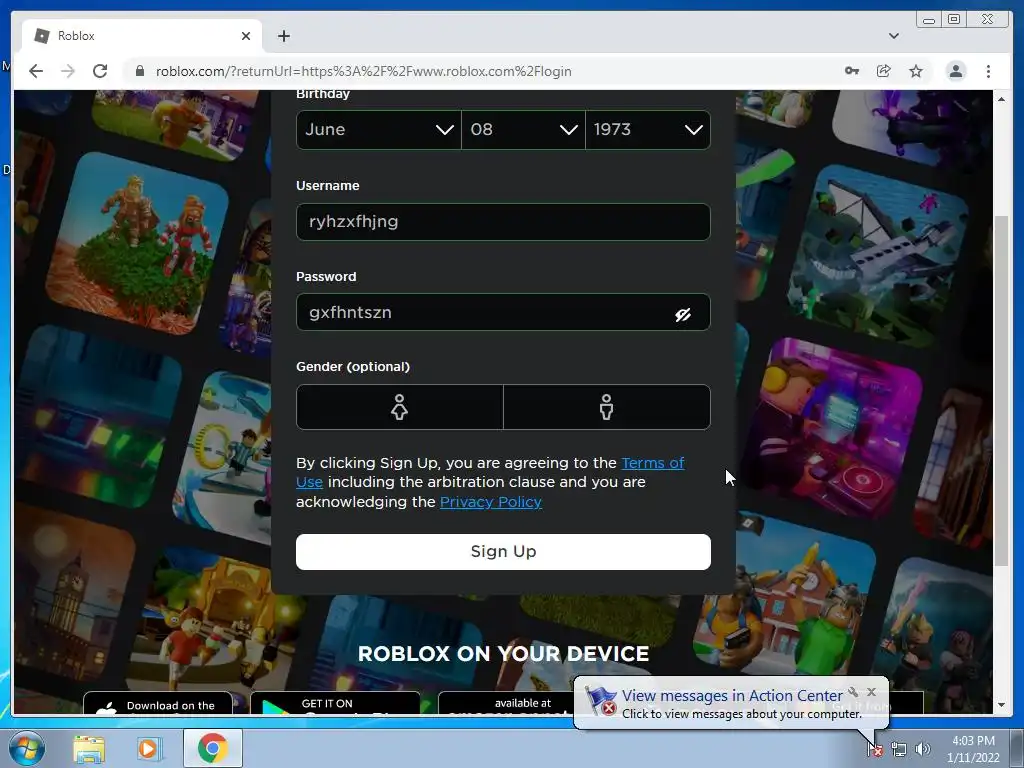1024x768 pixels.
Task: Click the Username field
Action: tap(503, 222)
